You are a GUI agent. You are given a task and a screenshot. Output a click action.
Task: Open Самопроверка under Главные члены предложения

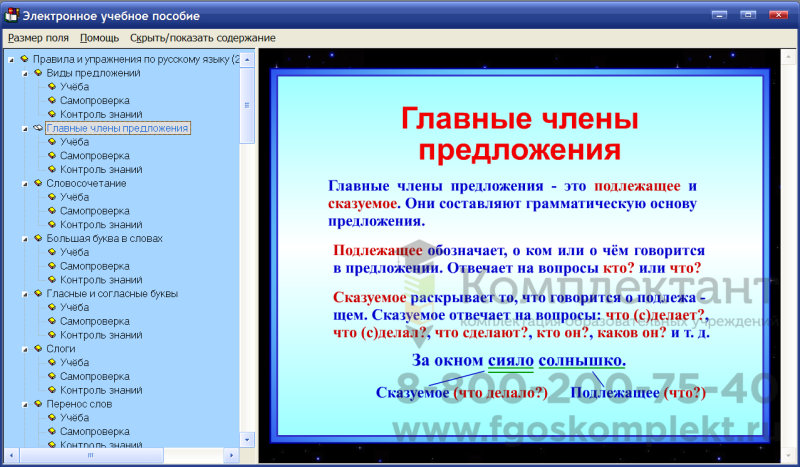[95, 156]
